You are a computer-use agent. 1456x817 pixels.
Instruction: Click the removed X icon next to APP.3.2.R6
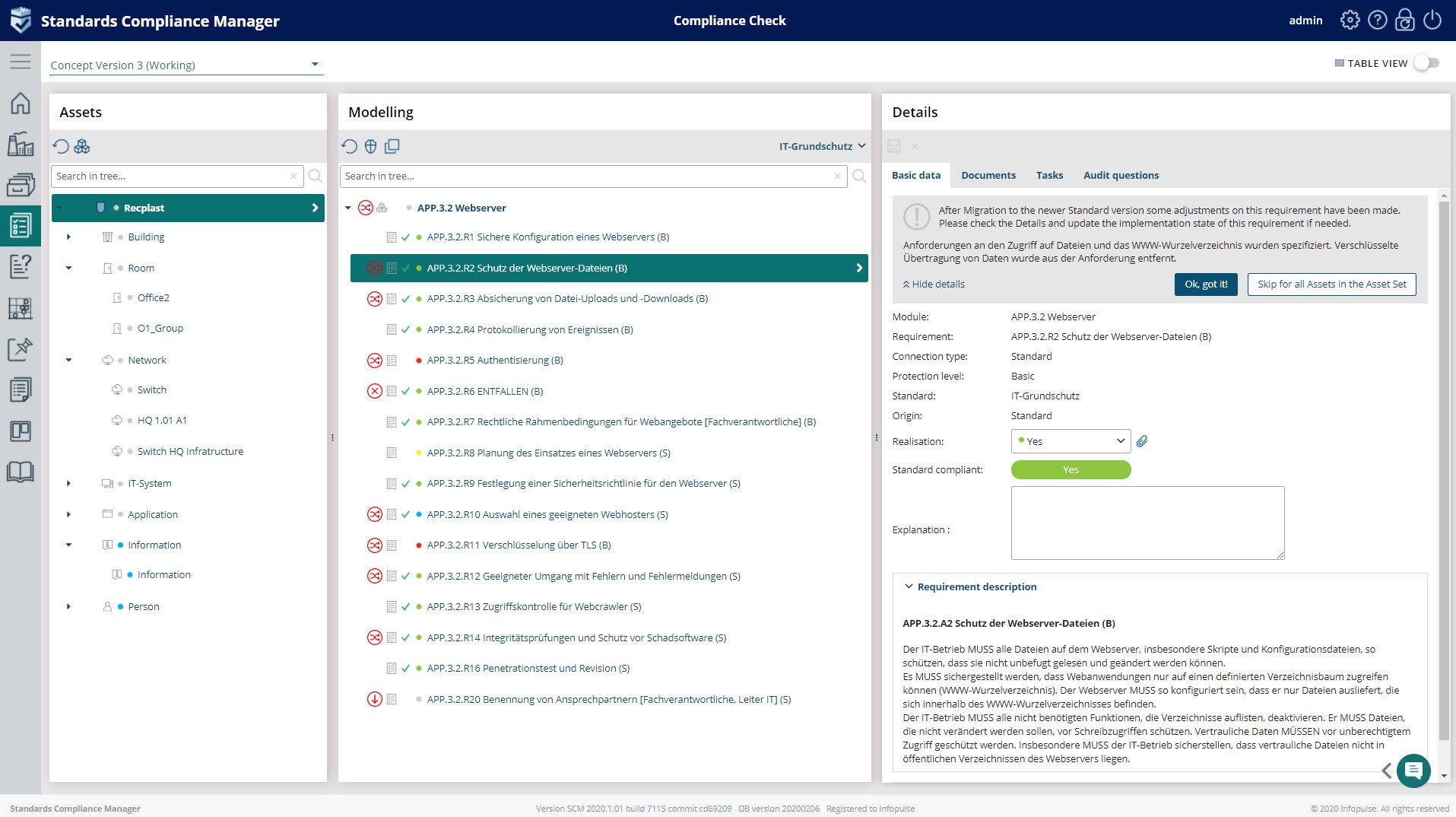[x=375, y=391]
